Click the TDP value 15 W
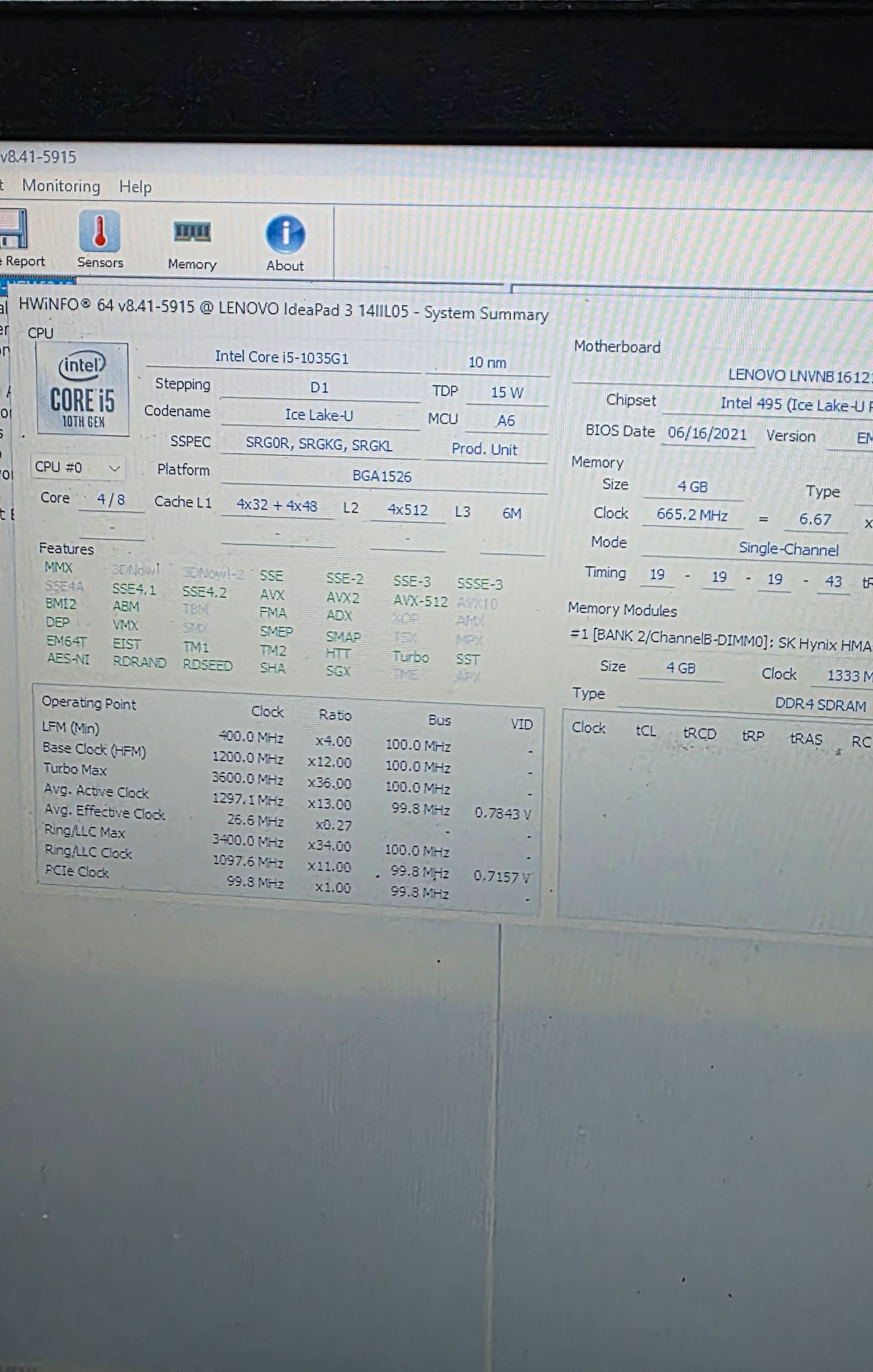The image size is (873, 1372). (x=507, y=392)
